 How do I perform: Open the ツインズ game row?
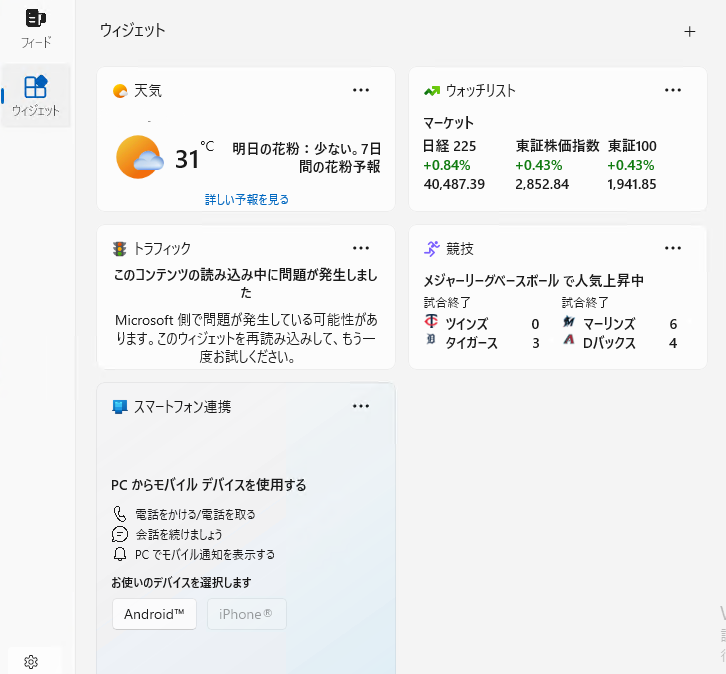(x=482, y=324)
